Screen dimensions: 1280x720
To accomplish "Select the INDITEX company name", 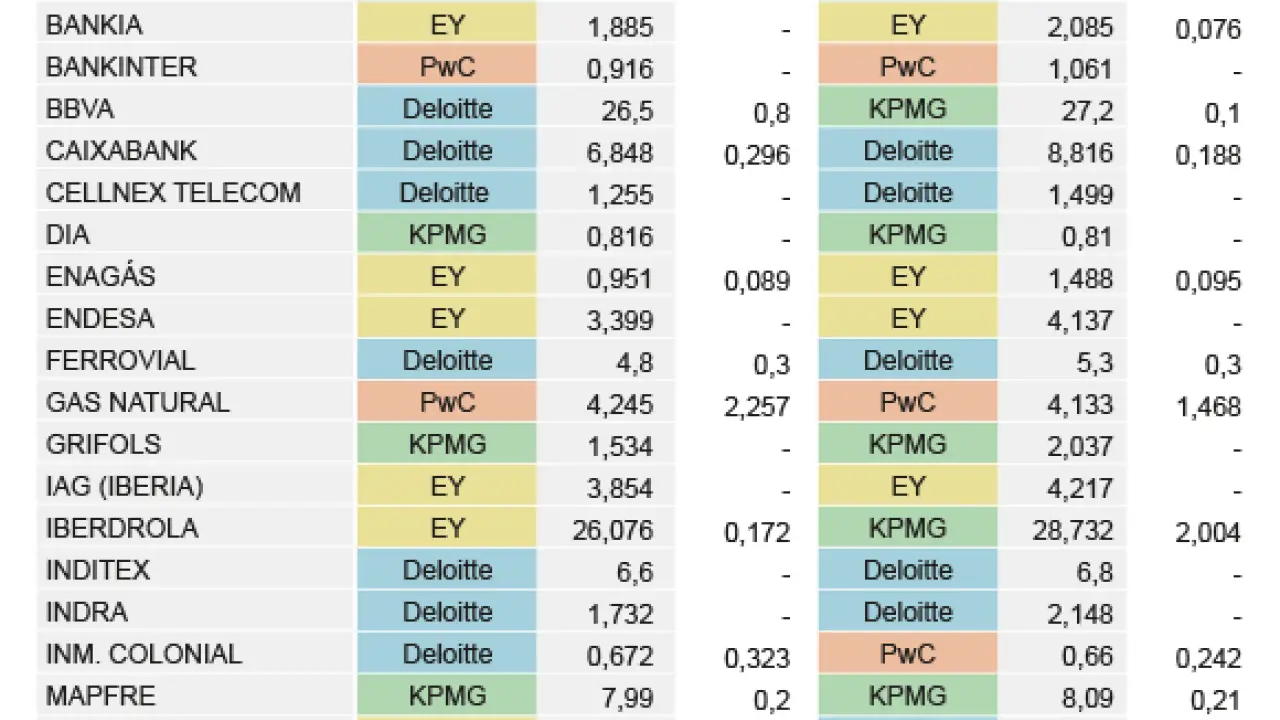I will pyautogui.click(x=98, y=570).
